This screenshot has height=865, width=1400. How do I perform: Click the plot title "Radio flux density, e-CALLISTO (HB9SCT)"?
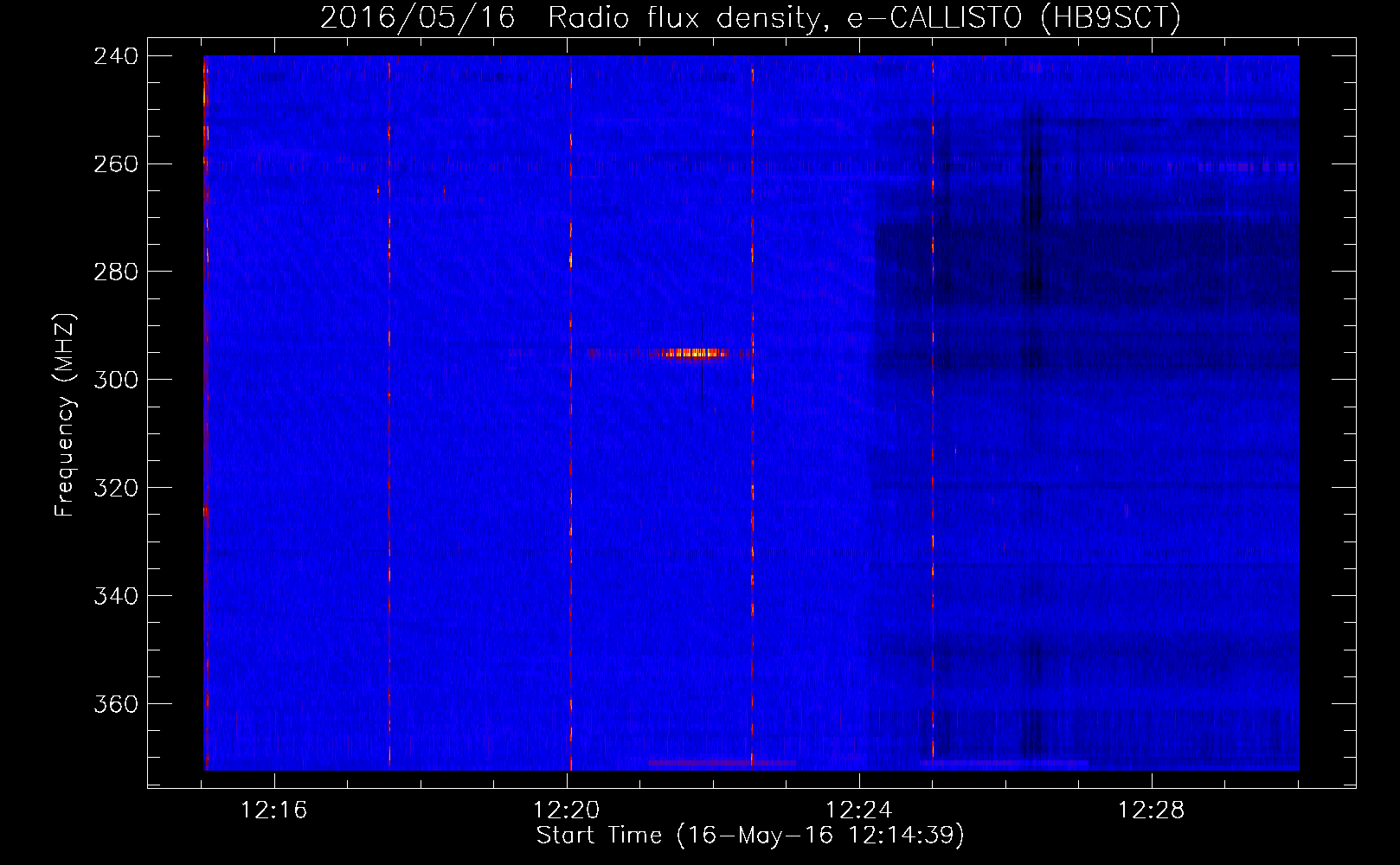click(x=864, y=17)
